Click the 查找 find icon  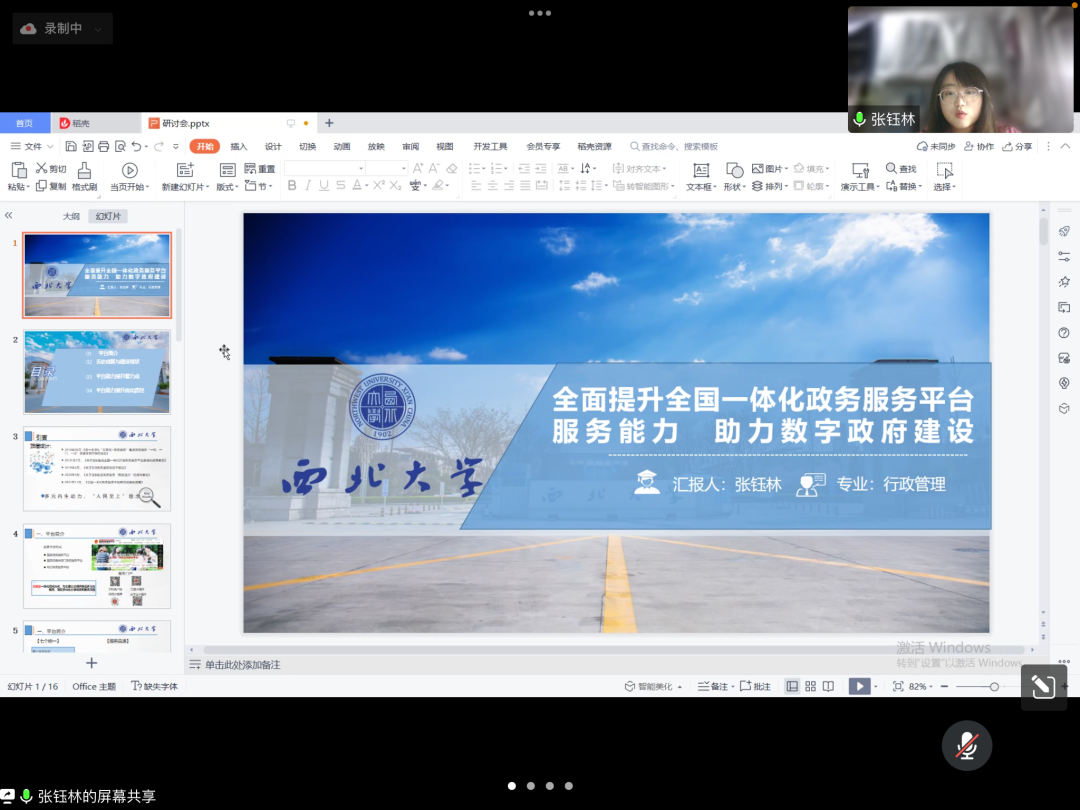[x=901, y=169]
